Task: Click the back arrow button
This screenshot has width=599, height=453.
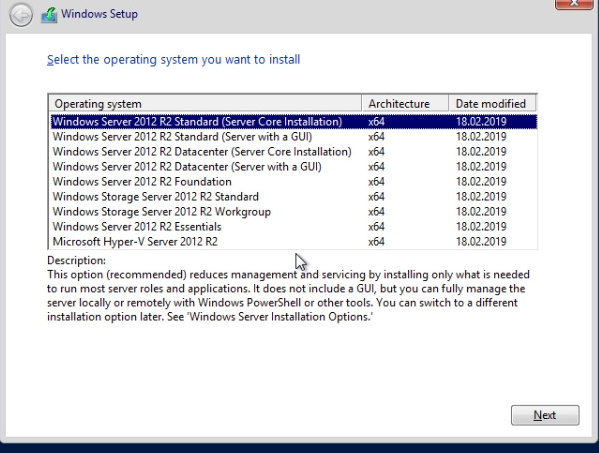Action: click(21, 15)
